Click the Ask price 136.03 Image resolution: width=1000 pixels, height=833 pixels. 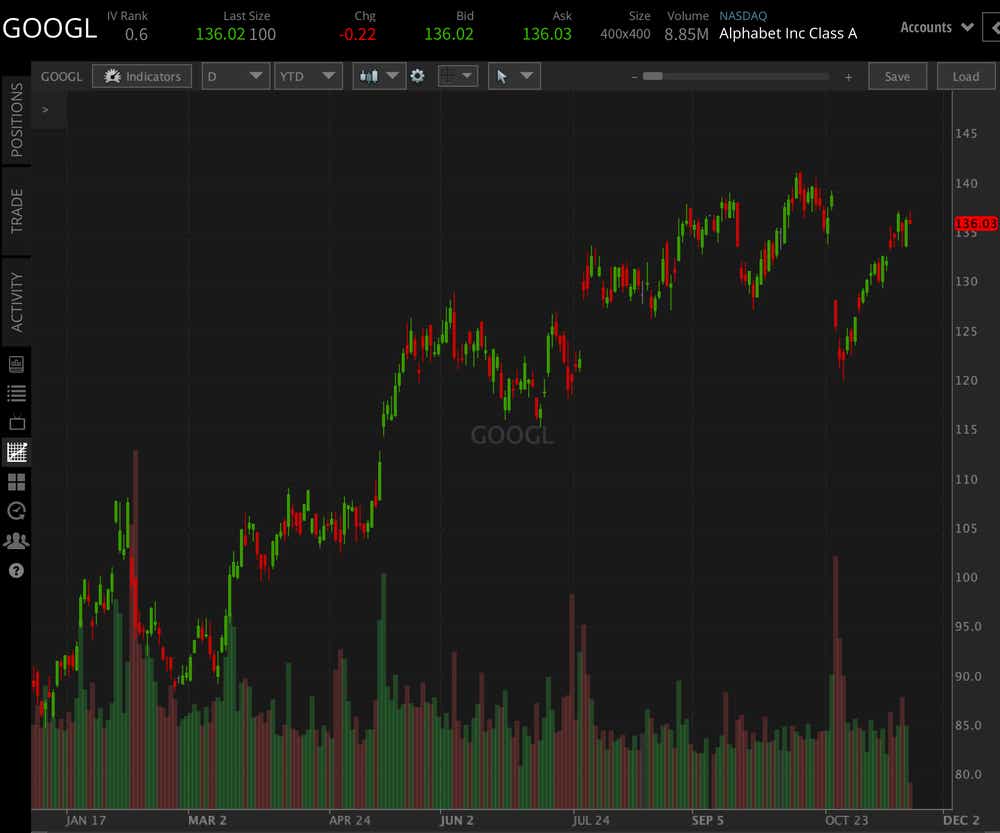(x=547, y=34)
